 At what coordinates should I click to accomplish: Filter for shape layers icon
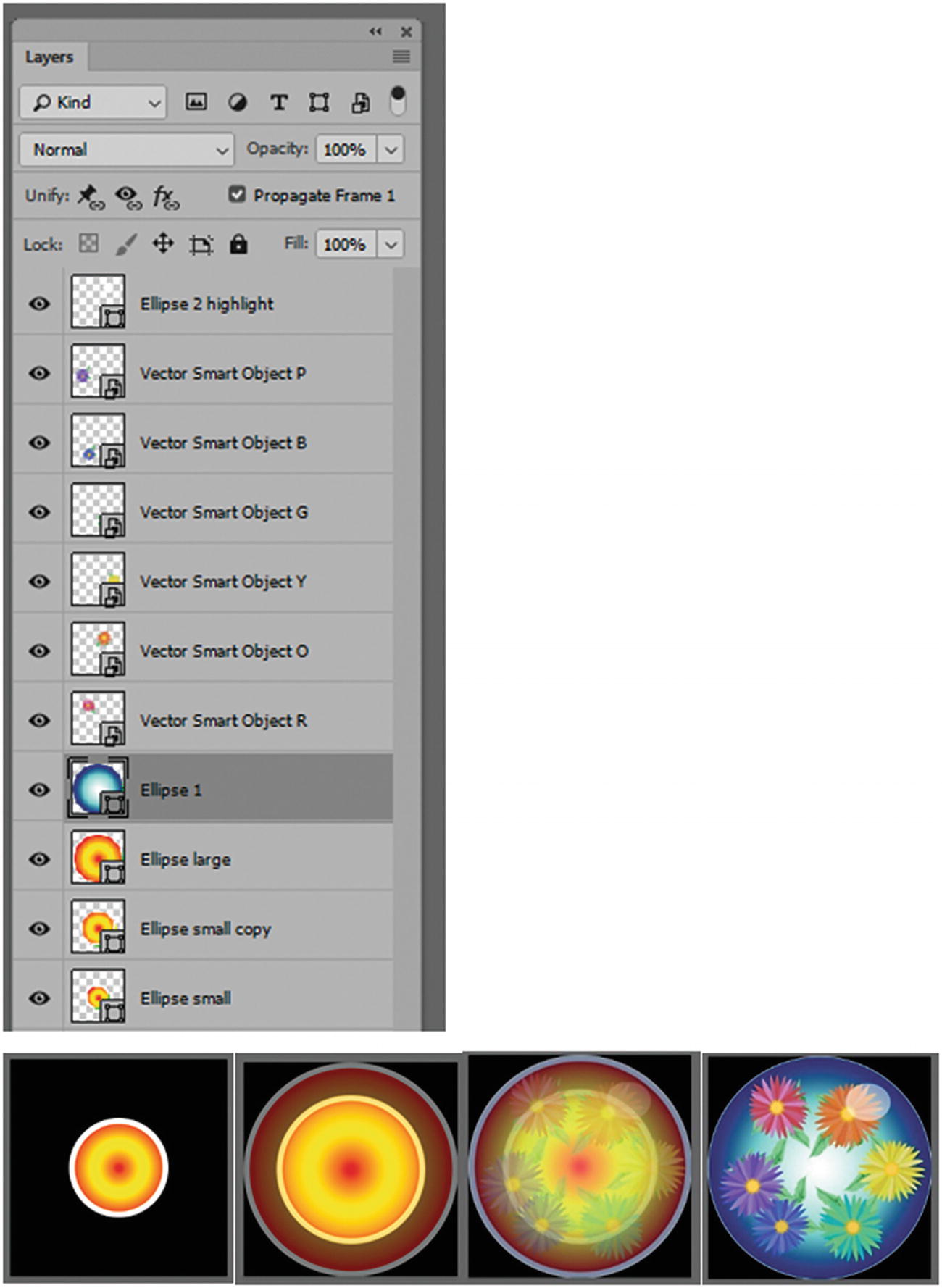319,103
